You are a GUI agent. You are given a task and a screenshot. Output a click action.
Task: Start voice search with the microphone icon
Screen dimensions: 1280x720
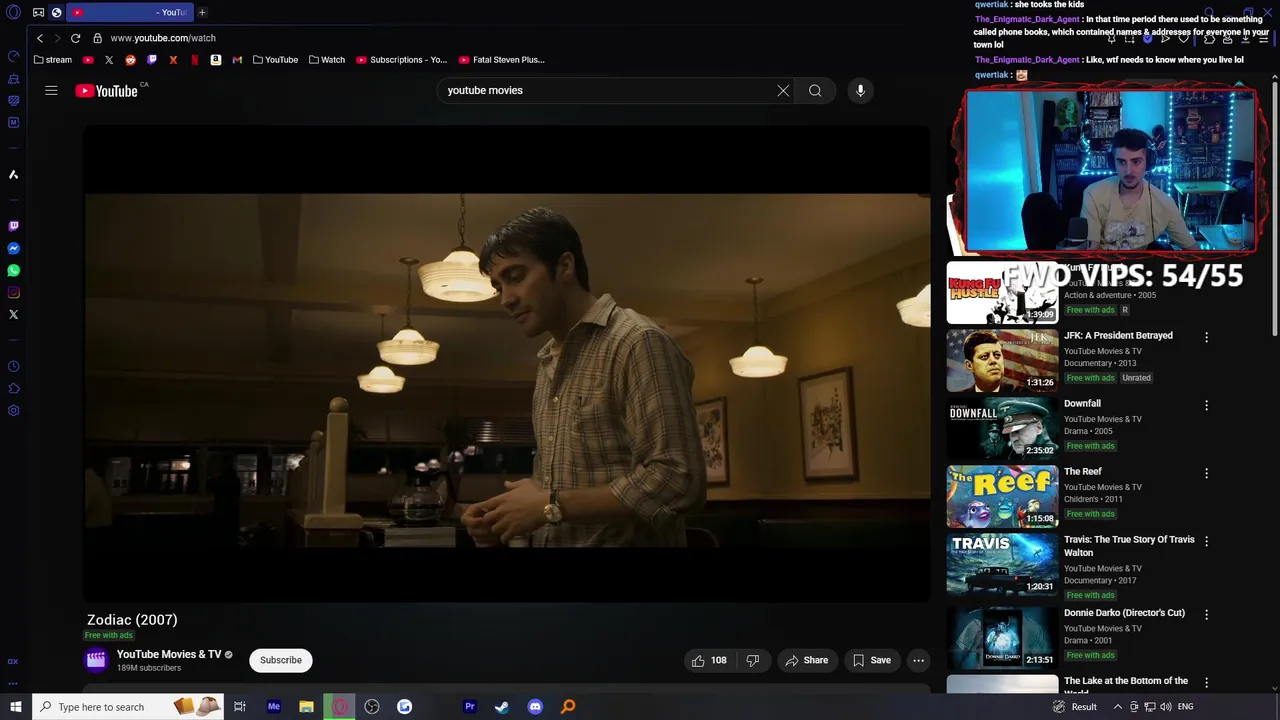[860, 90]
